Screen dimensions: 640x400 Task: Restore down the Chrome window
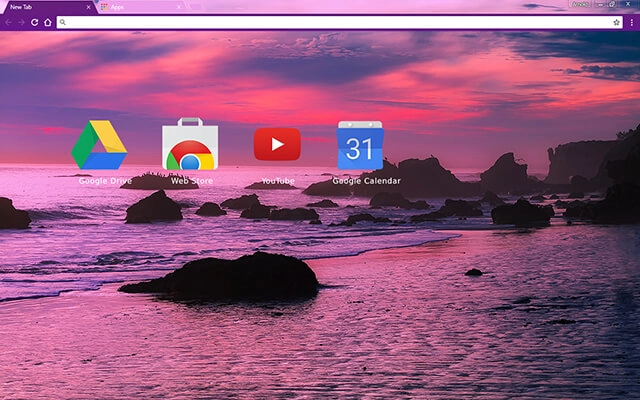coord(612,4)
